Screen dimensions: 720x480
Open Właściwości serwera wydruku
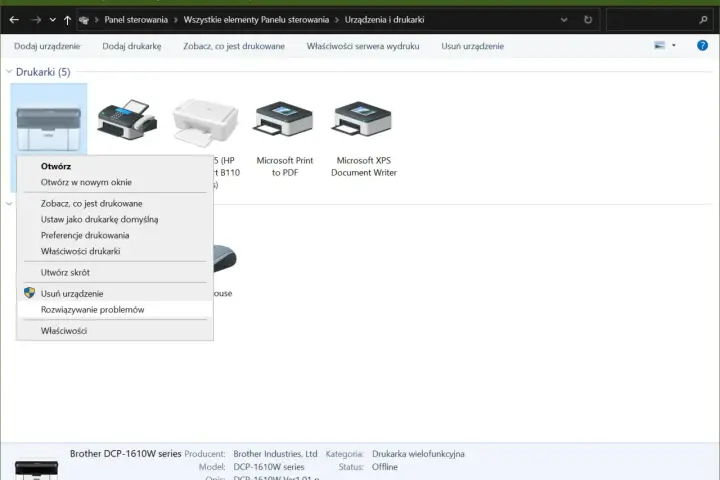(363, 46)
